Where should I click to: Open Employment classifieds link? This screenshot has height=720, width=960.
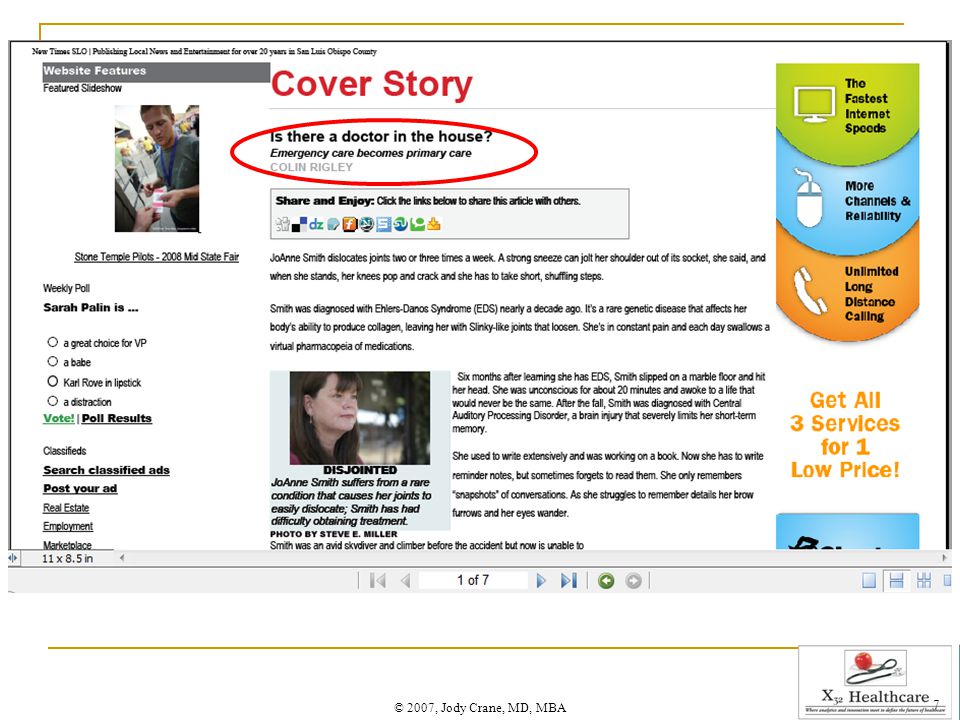click(x=68, y=526)
